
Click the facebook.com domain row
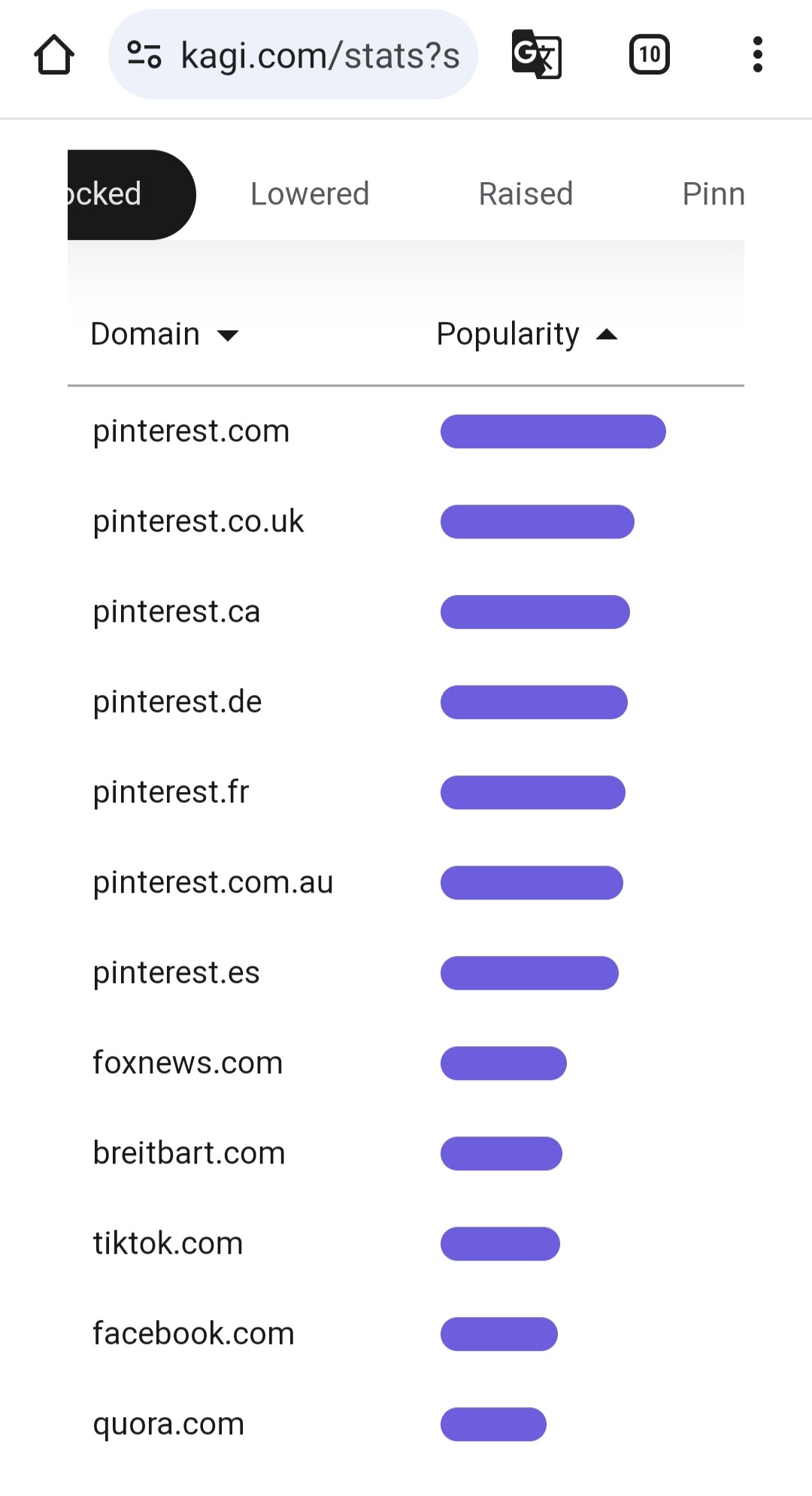pos(193,1334)
